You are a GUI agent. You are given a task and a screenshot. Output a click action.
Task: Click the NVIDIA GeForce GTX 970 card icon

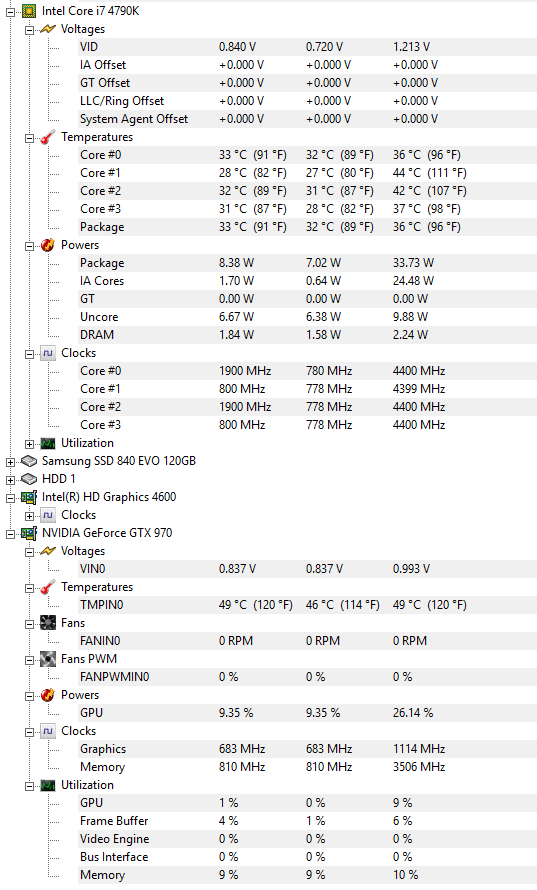coord(29,533)
